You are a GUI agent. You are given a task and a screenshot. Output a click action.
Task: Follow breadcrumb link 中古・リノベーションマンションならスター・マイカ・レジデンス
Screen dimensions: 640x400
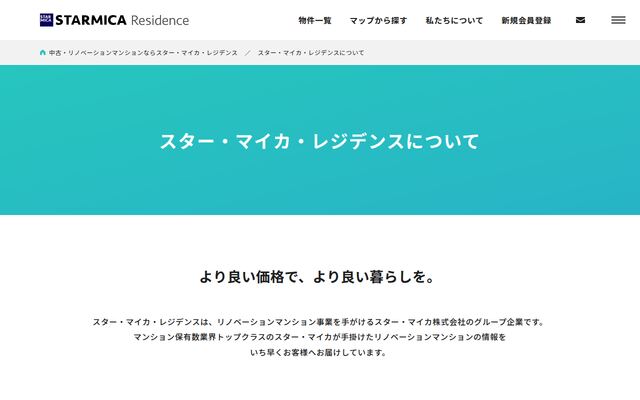[143, 53]
